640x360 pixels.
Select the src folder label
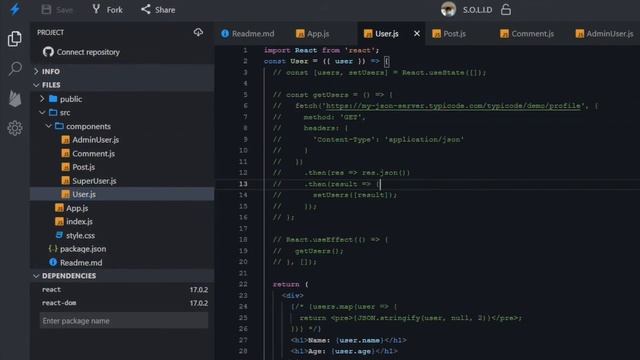click(x=65, y=112)
